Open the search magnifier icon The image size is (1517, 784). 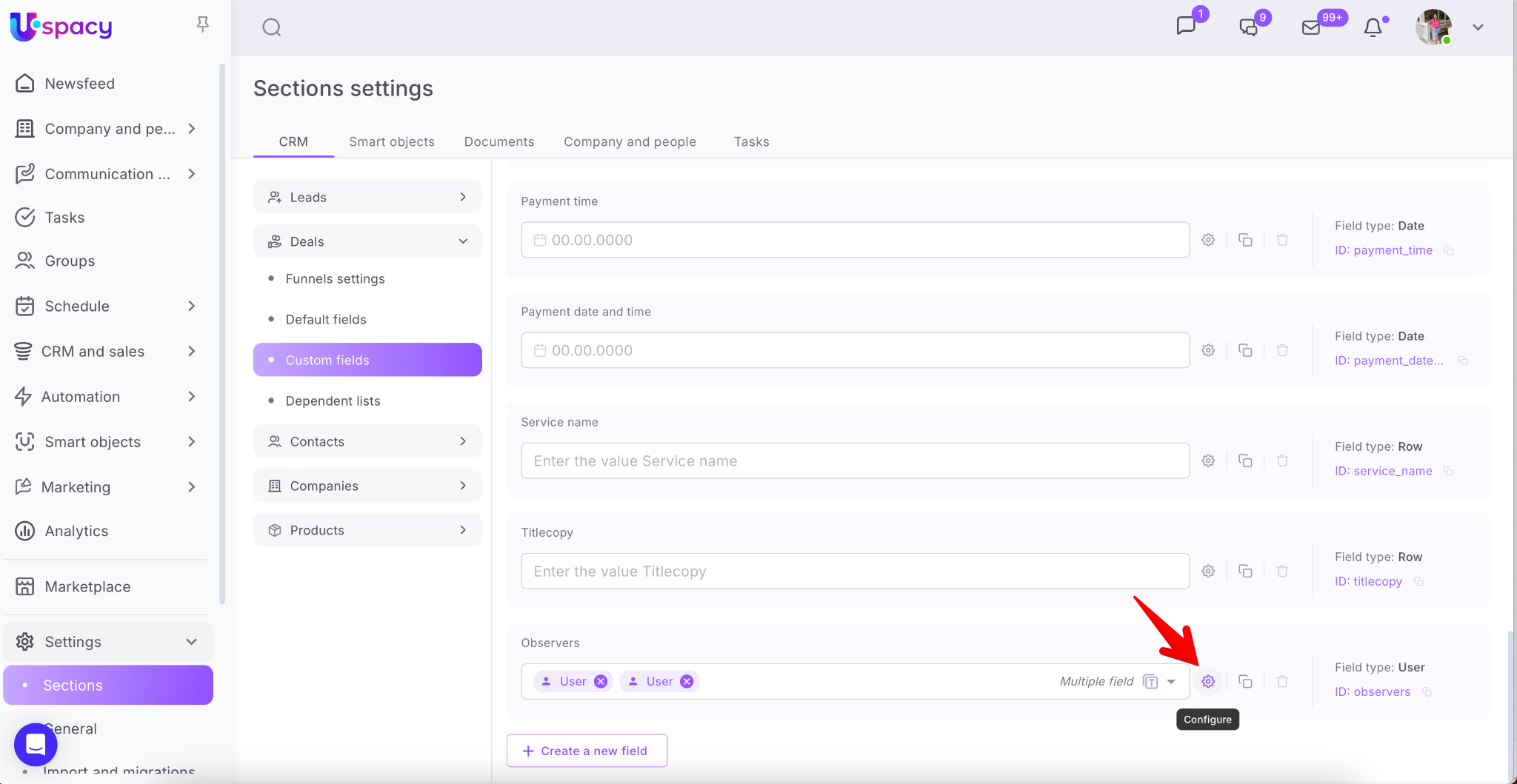pos(272,27)
